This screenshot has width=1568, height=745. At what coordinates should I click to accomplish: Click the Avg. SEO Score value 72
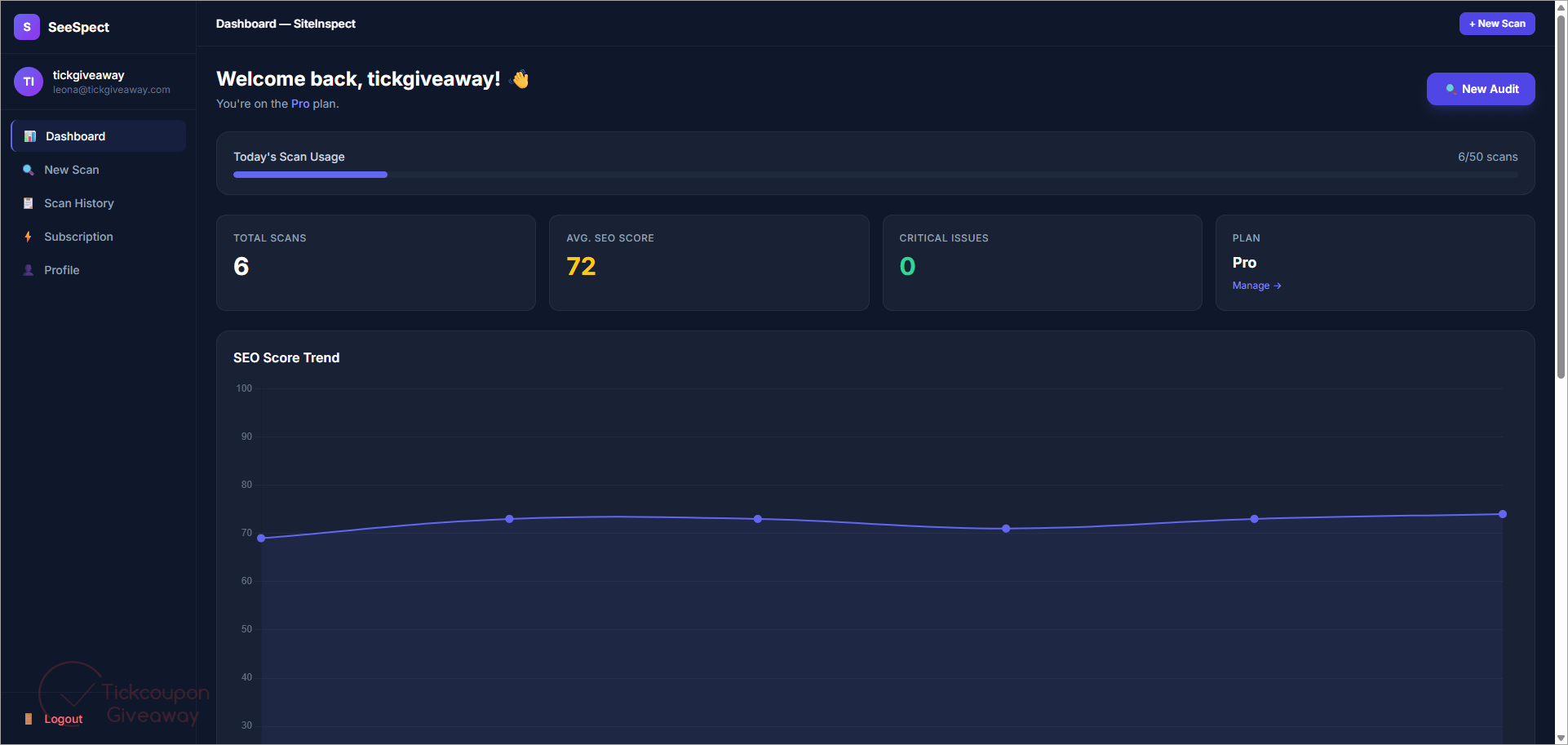click(581, 266)
